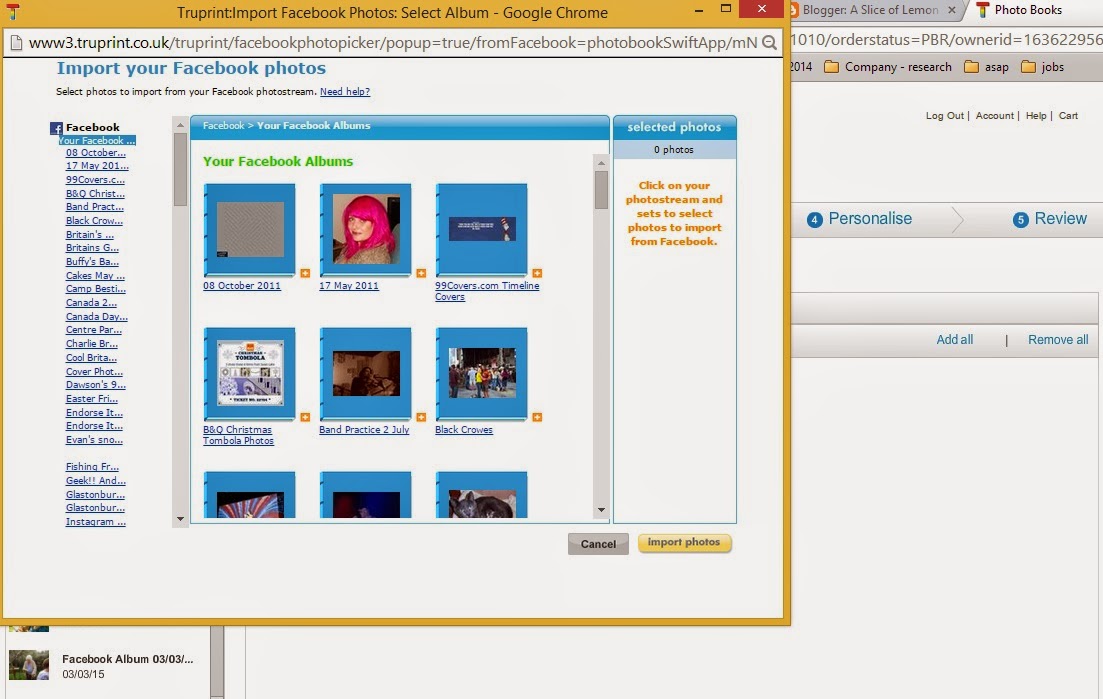Open the asap bookmark folder
This screenshot has width=1103, height=699.
click(986, 67)
